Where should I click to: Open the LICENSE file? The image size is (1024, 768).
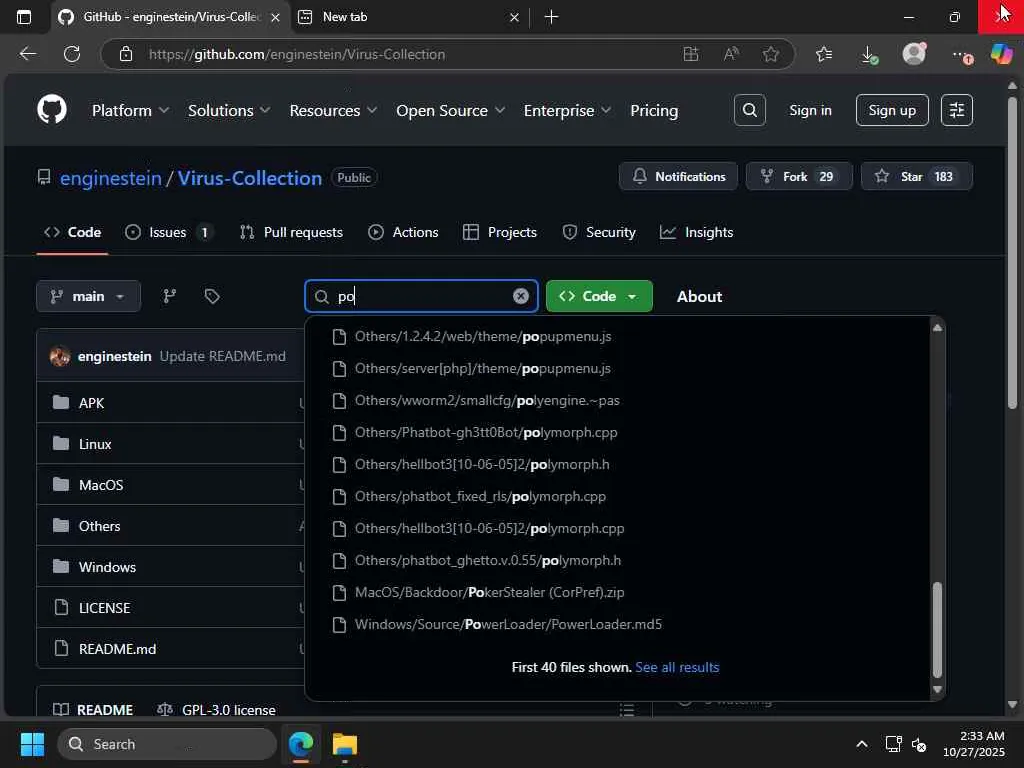pos(104,608)
